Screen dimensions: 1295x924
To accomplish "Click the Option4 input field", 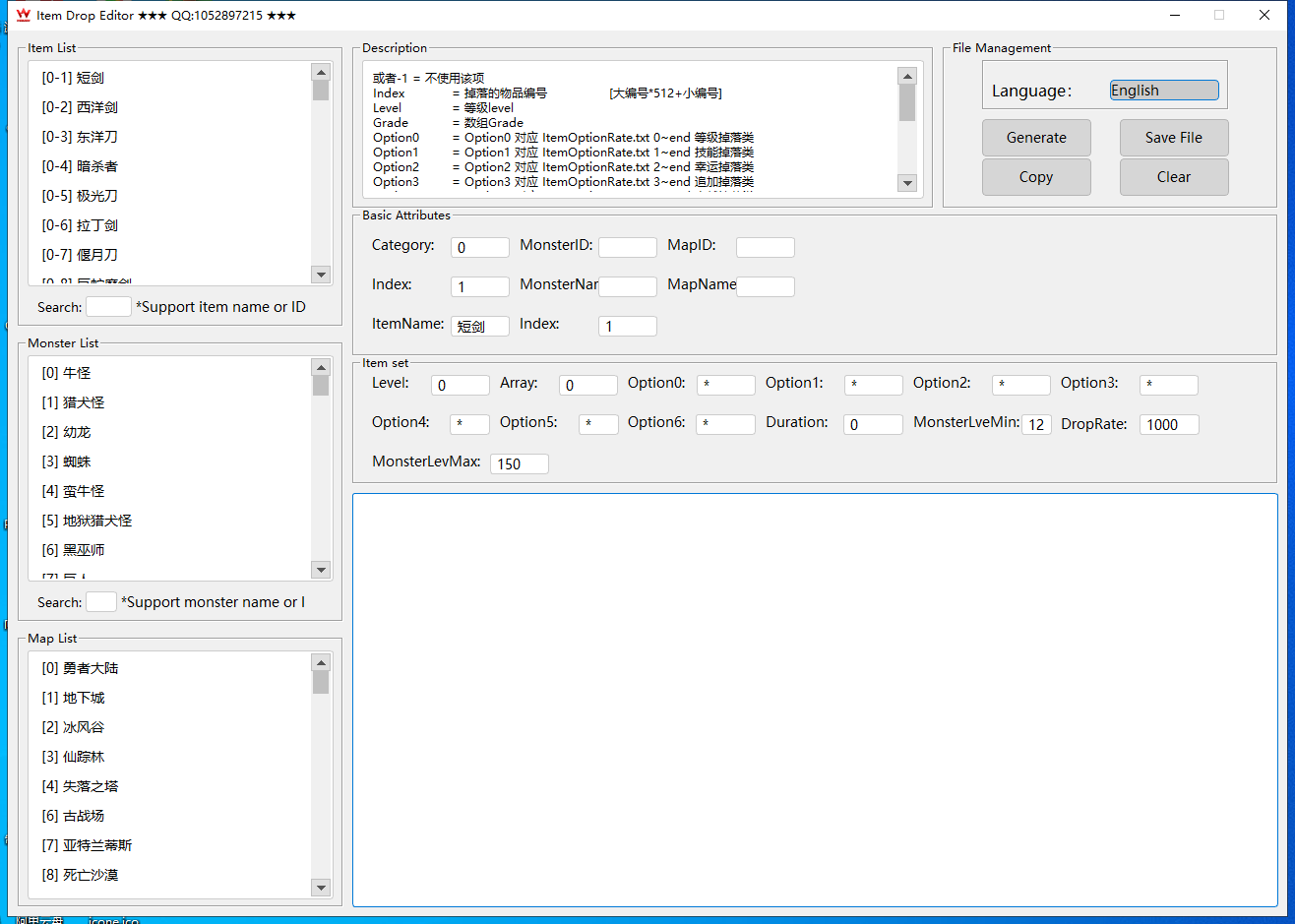I will 470,425.
